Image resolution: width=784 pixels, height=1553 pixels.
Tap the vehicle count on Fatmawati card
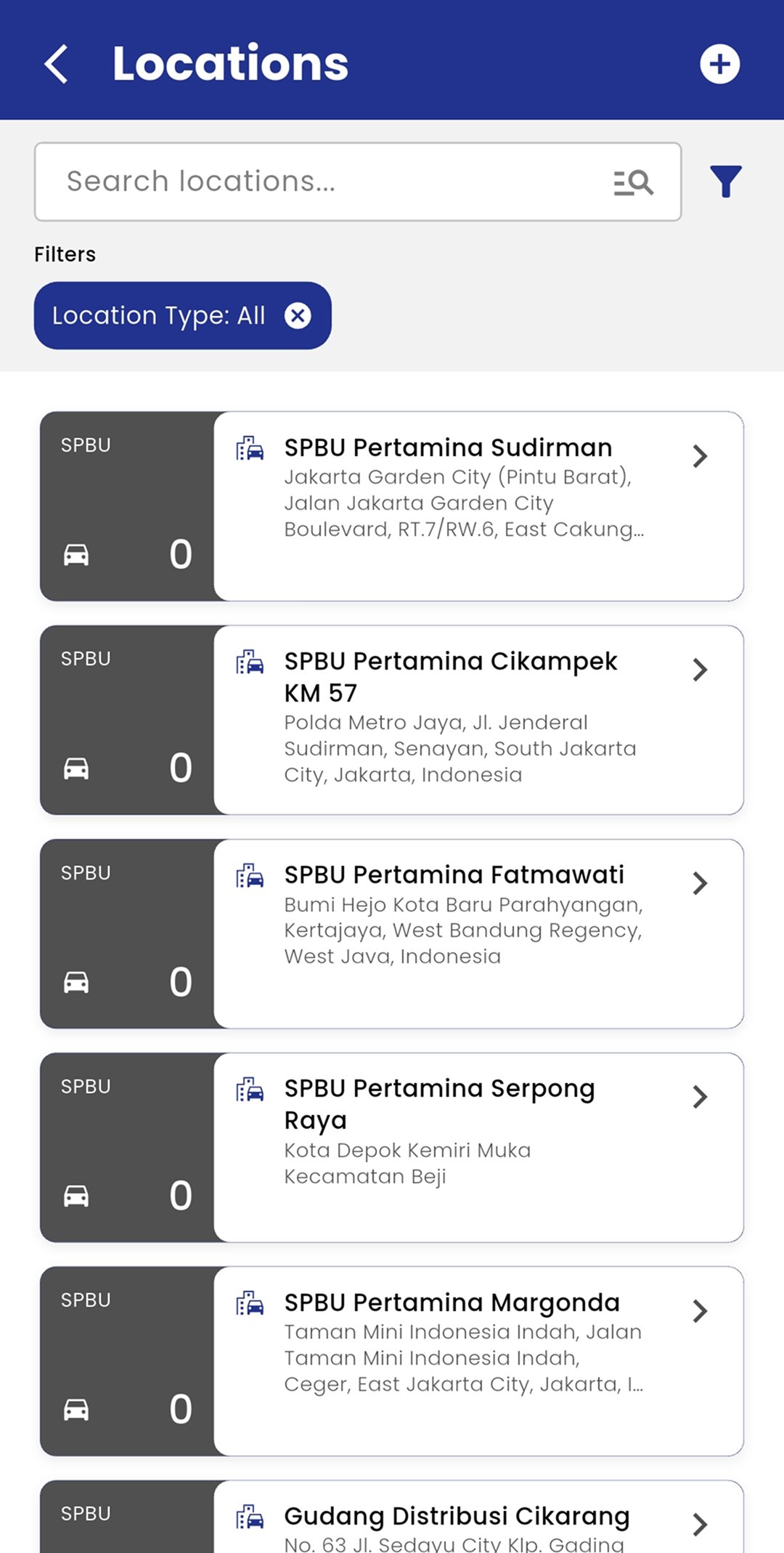click(181, 982)
